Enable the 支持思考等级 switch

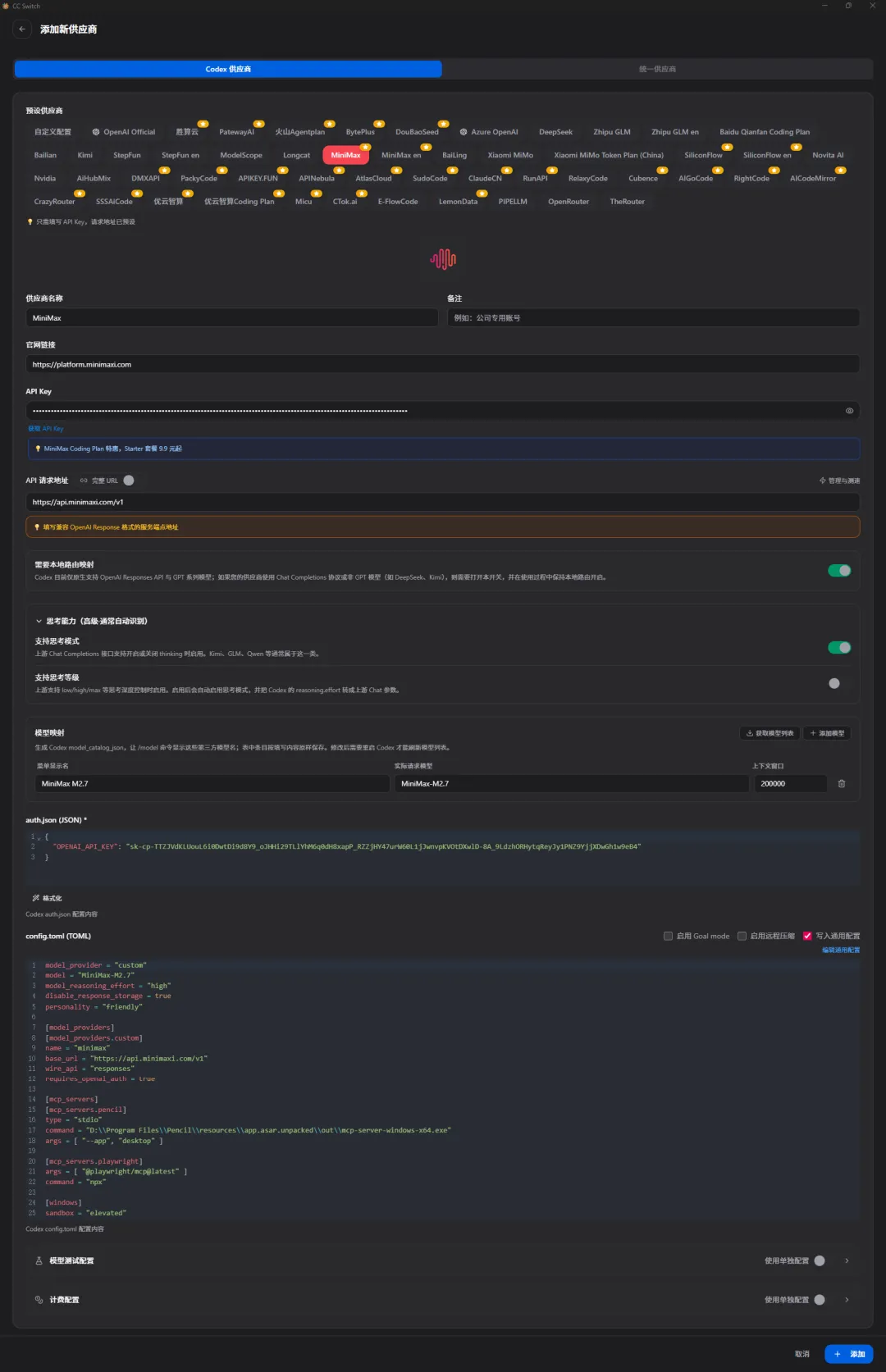pyautogui.click(x=839, y=683)
